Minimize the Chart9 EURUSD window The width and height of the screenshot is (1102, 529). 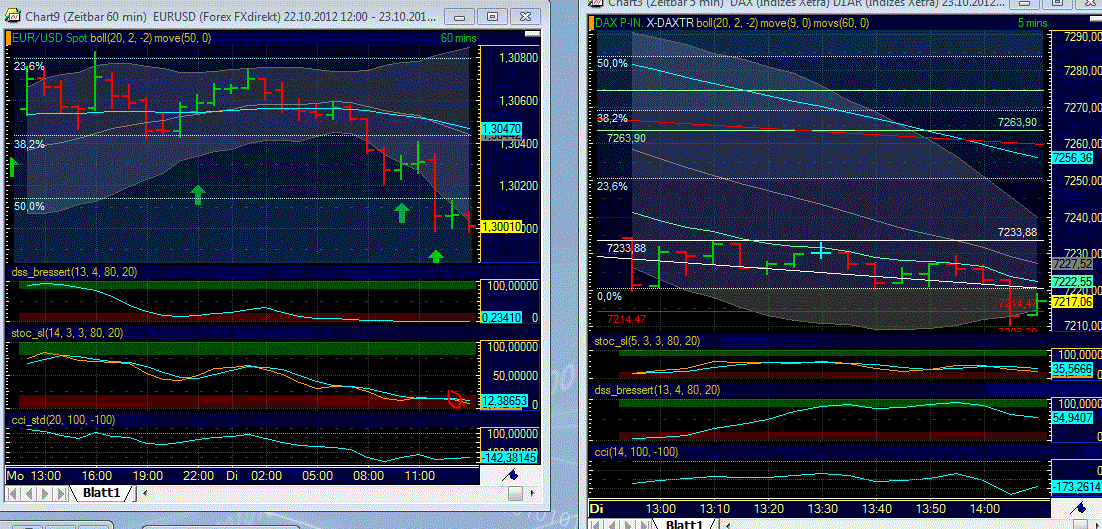pyautogui.click(x=459, y=16)
